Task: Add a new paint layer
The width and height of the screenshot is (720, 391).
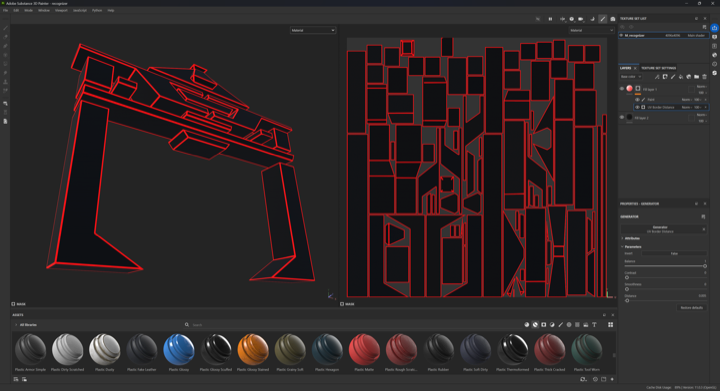Action: (x=673, y=77)
